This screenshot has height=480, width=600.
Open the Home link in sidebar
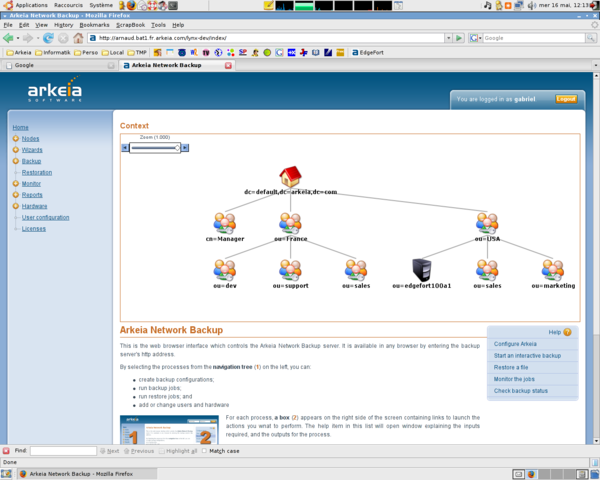(20, 127)
